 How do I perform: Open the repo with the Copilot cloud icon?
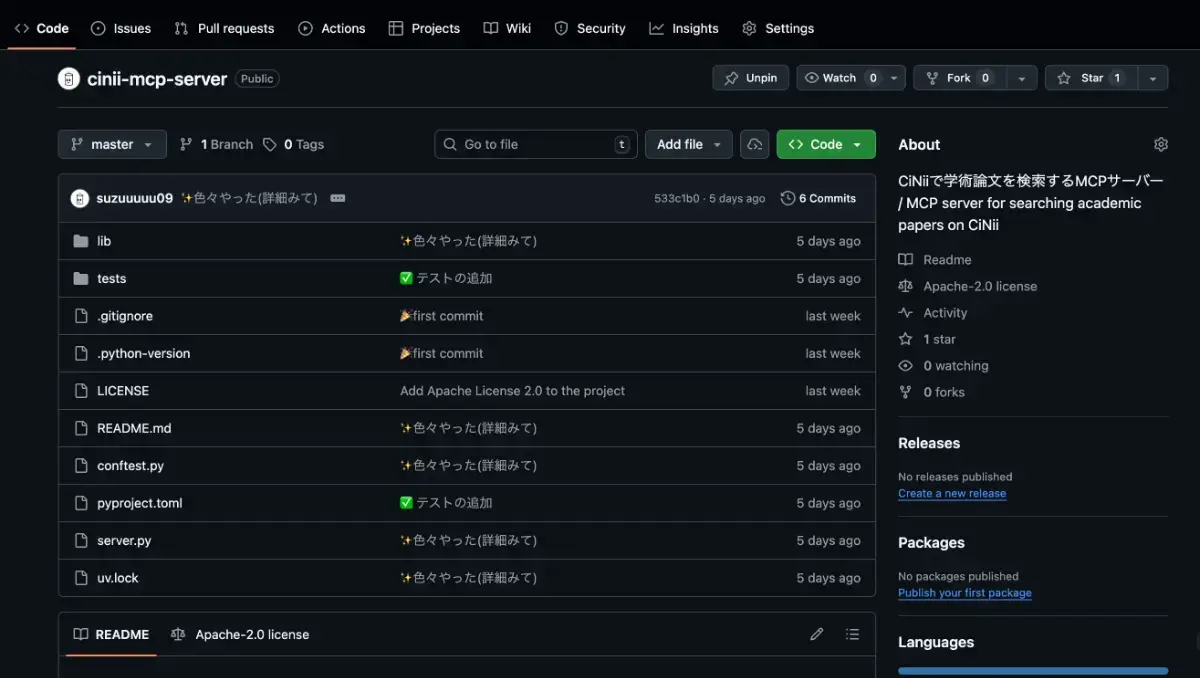(755, 144)
